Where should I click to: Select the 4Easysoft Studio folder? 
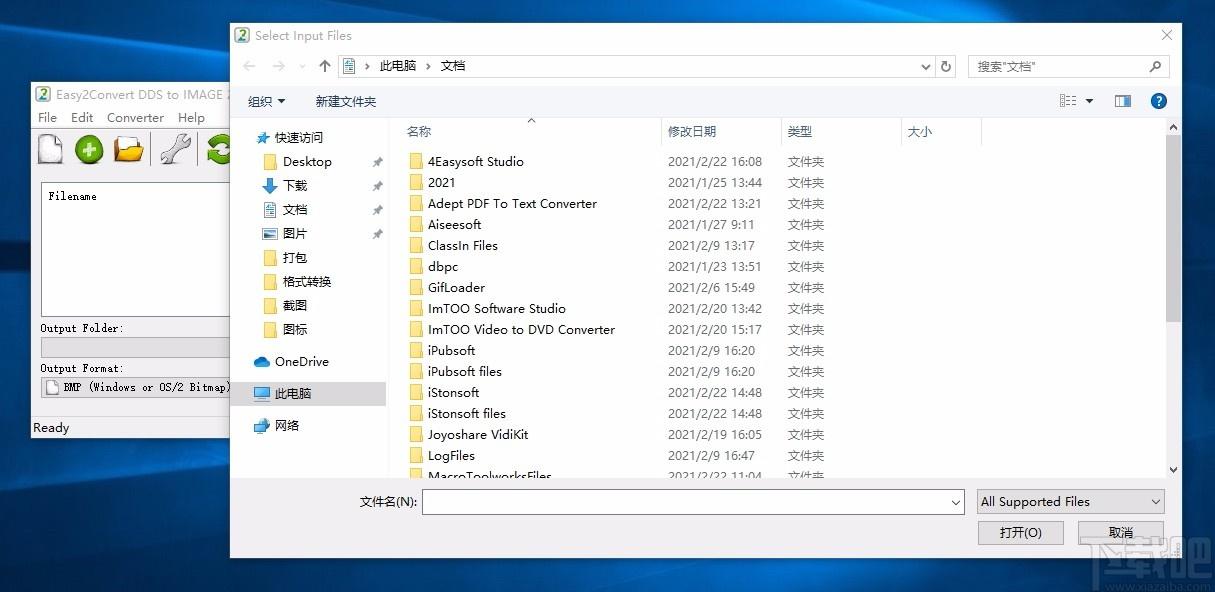pos(475,161)
